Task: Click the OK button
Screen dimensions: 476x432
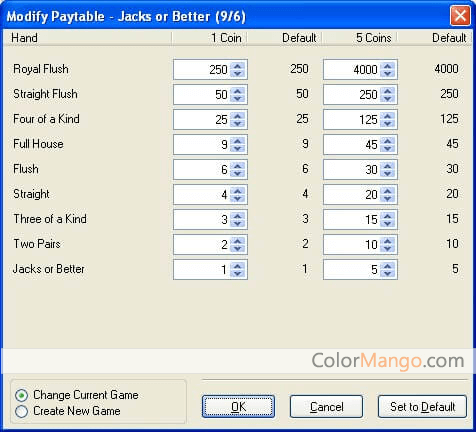Action: (238, 407)
